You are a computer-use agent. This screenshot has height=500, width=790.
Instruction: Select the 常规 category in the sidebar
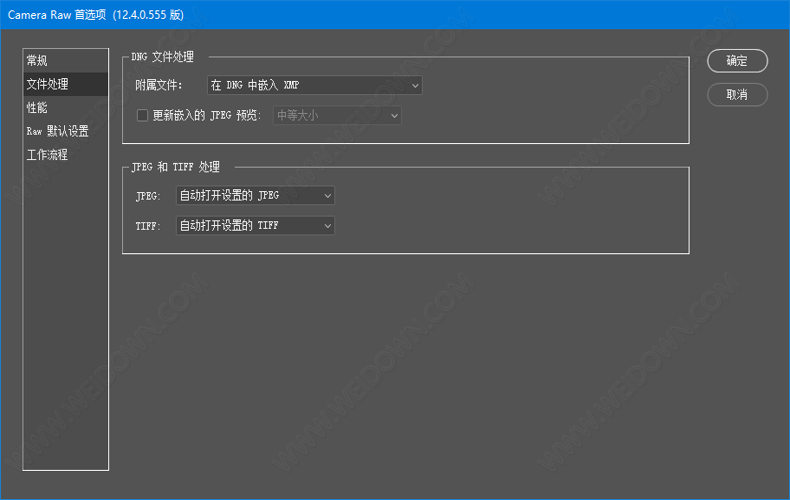(x=65, y=60)
